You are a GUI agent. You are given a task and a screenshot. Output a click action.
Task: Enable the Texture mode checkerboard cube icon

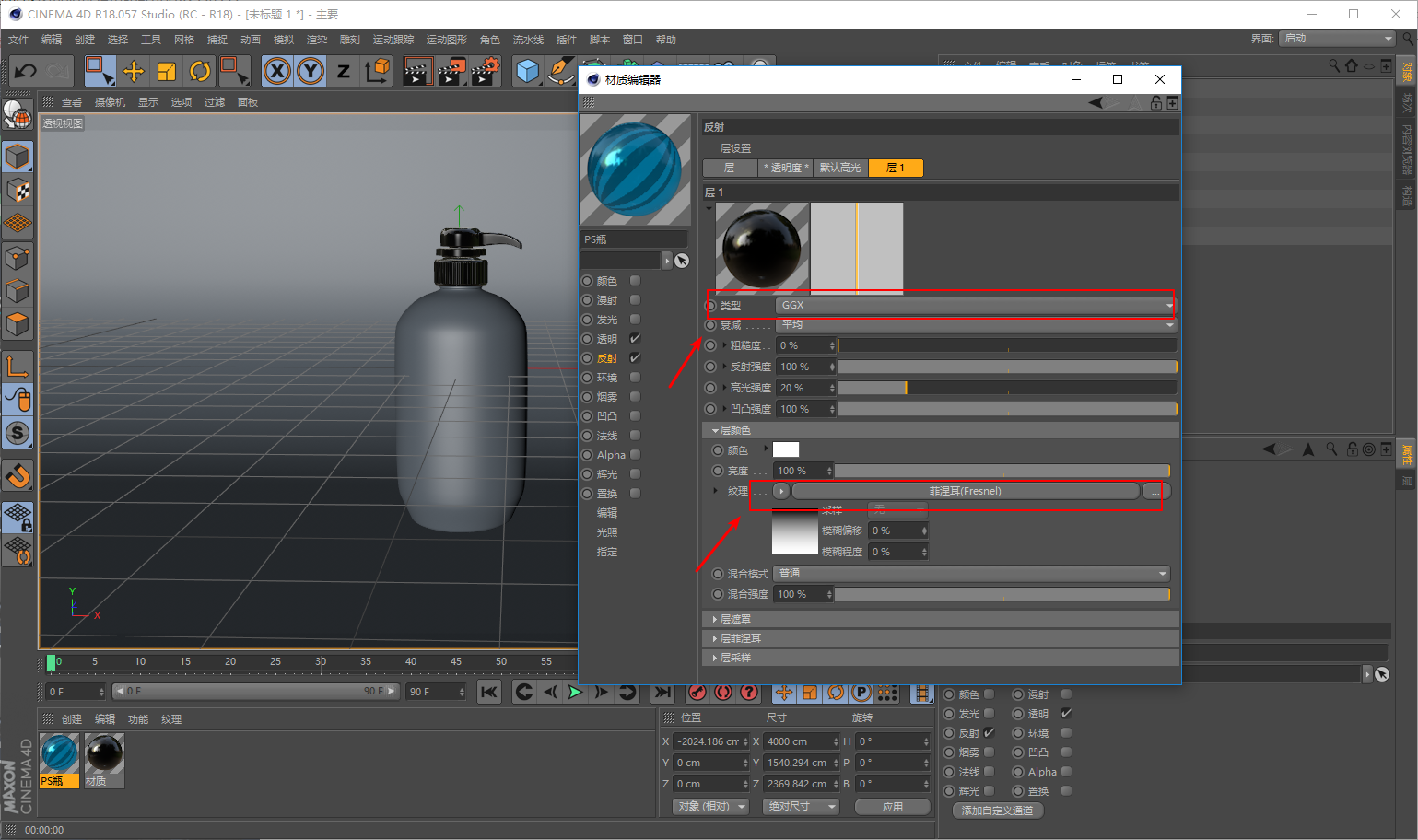[x=18, y=191]
